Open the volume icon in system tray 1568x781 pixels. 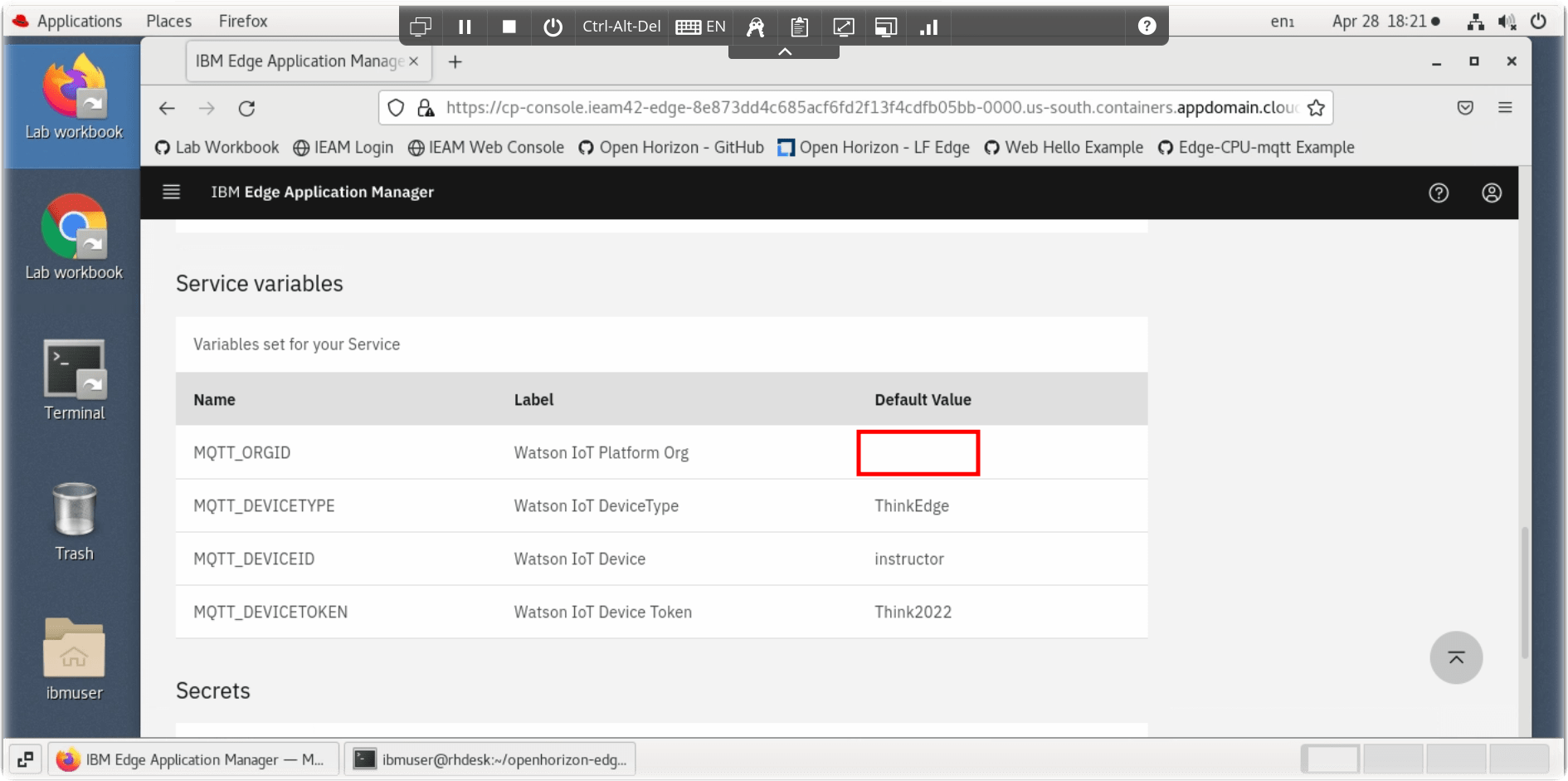click(x=1507, y=22)
